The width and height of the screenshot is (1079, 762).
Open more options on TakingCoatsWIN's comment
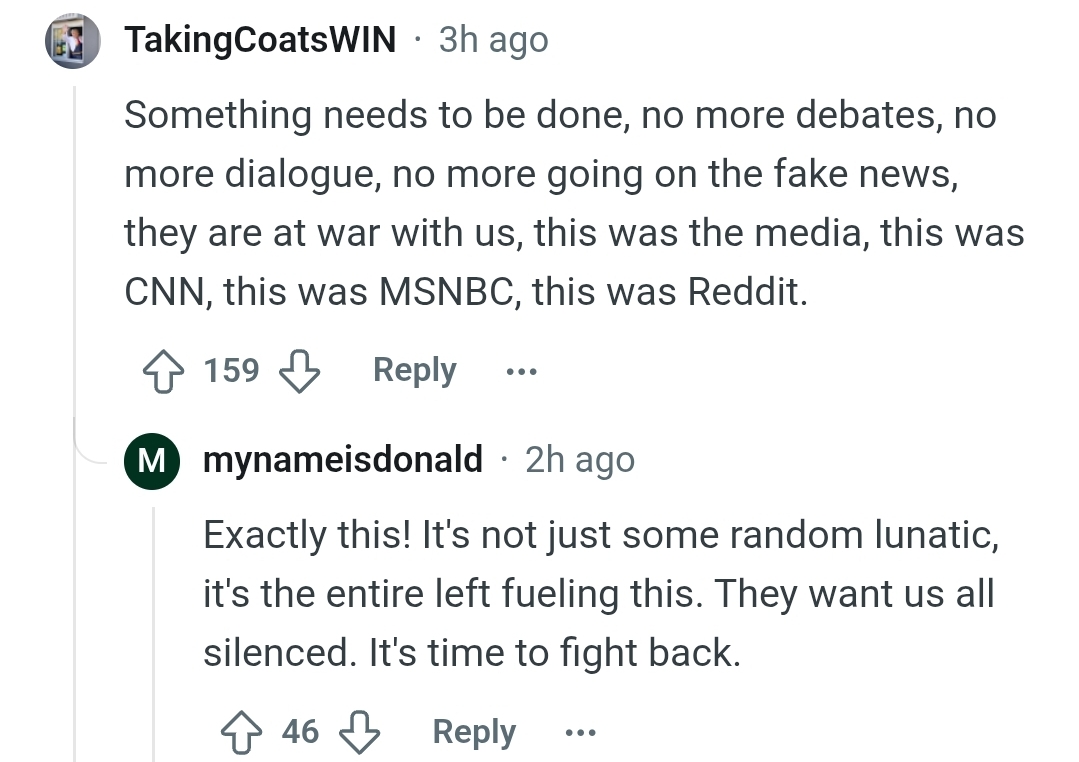click(x=522, y=372)
